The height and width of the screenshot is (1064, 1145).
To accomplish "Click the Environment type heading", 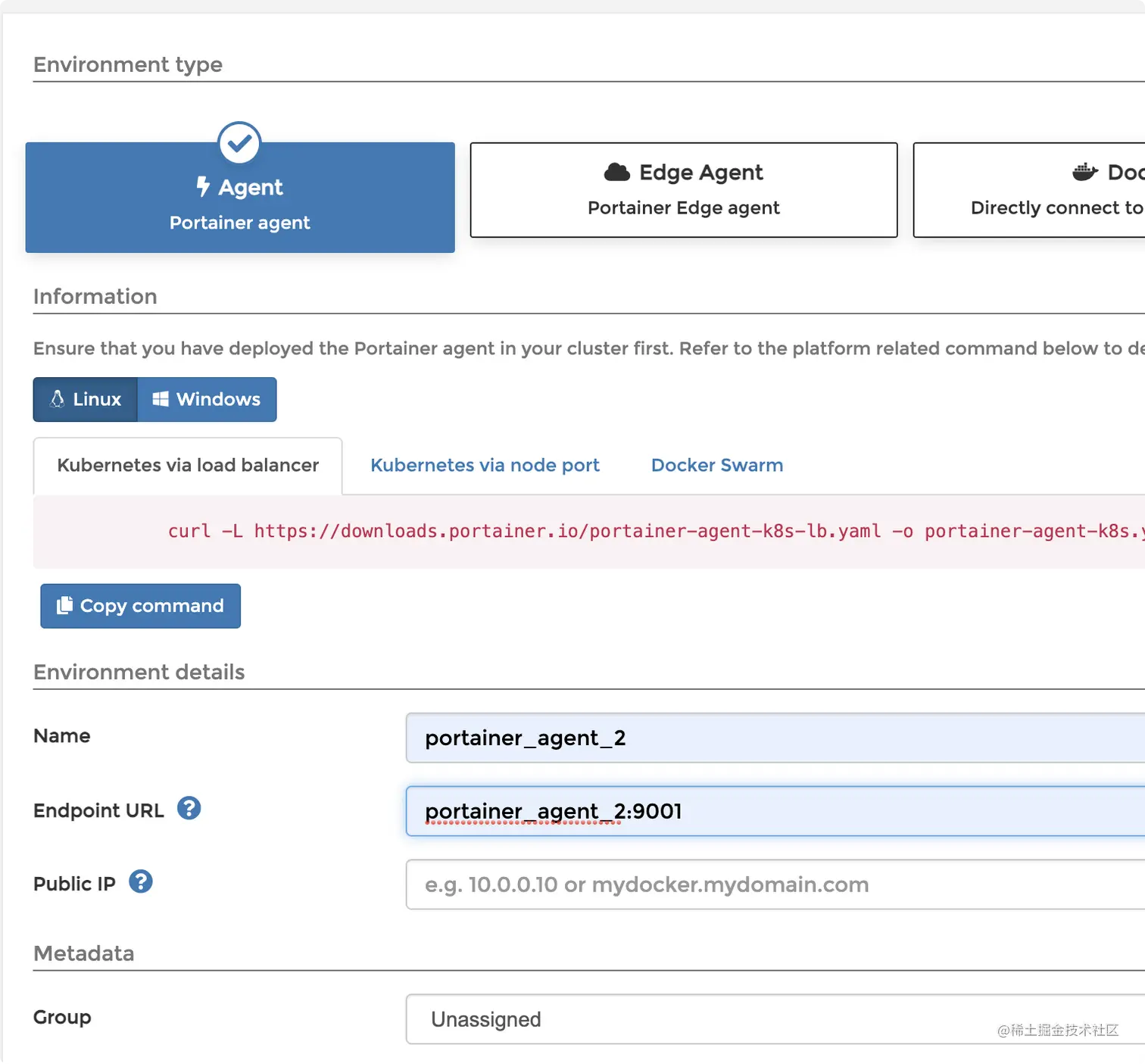I will 128,65.
